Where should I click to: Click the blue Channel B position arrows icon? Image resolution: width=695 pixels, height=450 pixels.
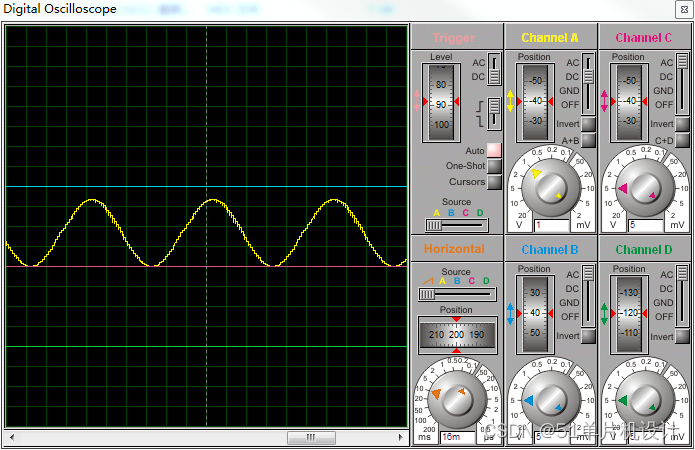[x=510, y=313]
